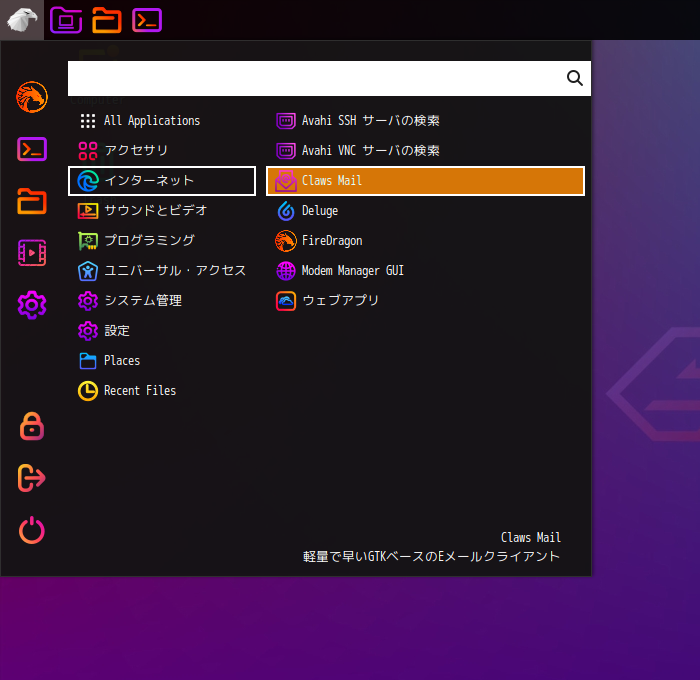
Task: Open terminal in the favorites sidebar
Action: 32,149
